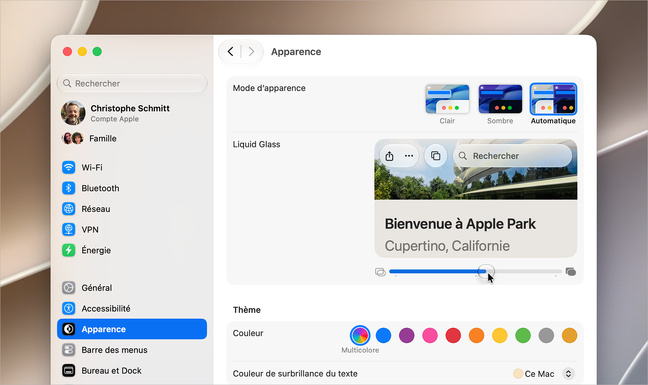Viewport: 648px width, 385px height.
Task: Click the transparent glass icon left of slider
Action: (380, 272)
